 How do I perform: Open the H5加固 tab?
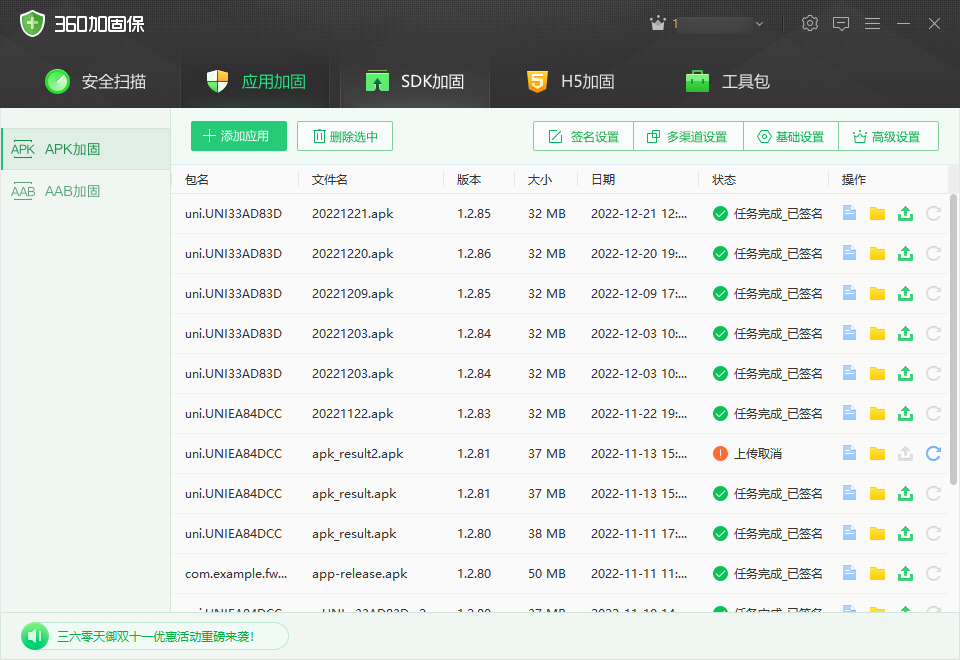coord(571,82)
